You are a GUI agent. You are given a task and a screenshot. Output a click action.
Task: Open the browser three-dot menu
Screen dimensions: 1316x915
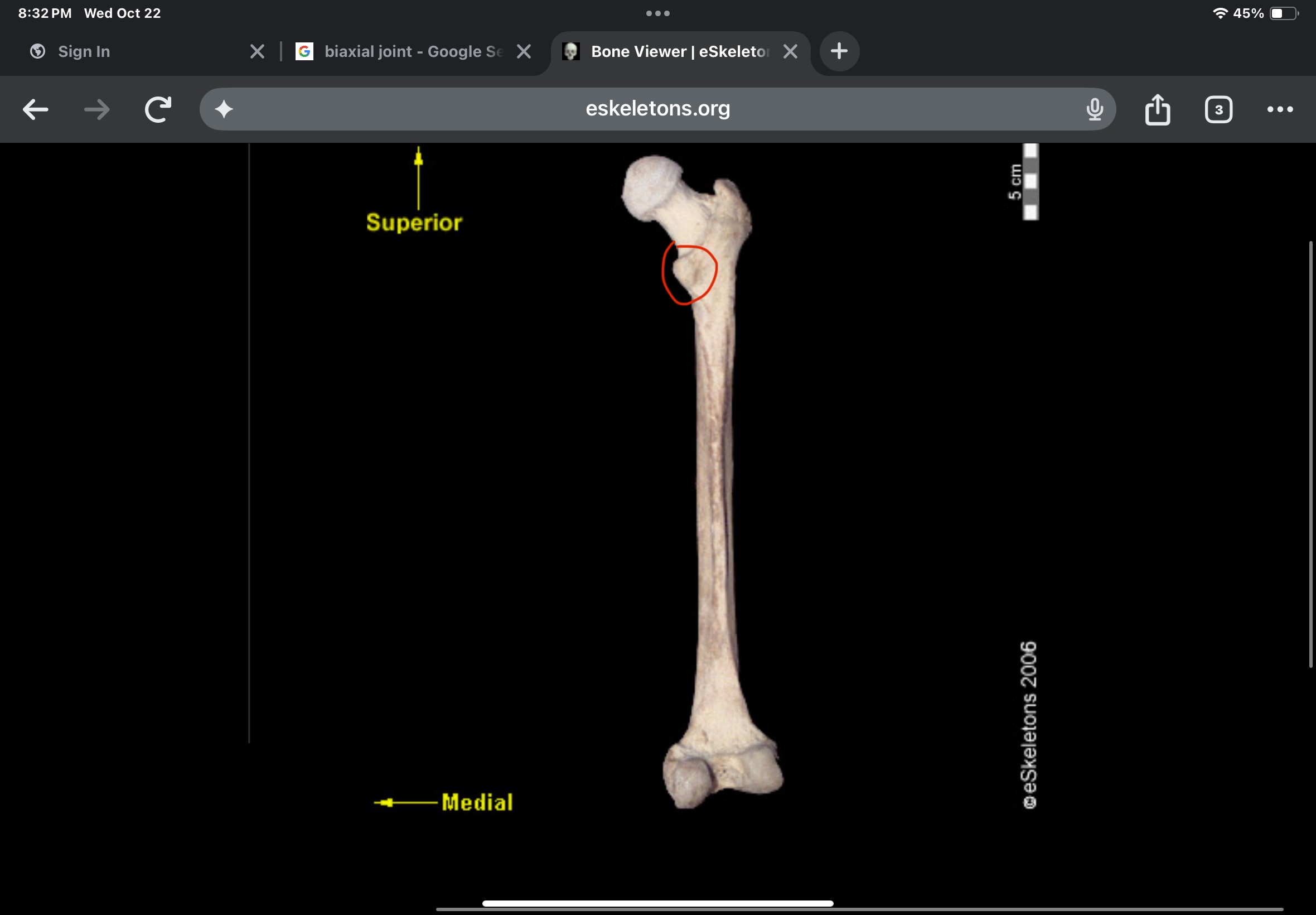click(1279, 109)
